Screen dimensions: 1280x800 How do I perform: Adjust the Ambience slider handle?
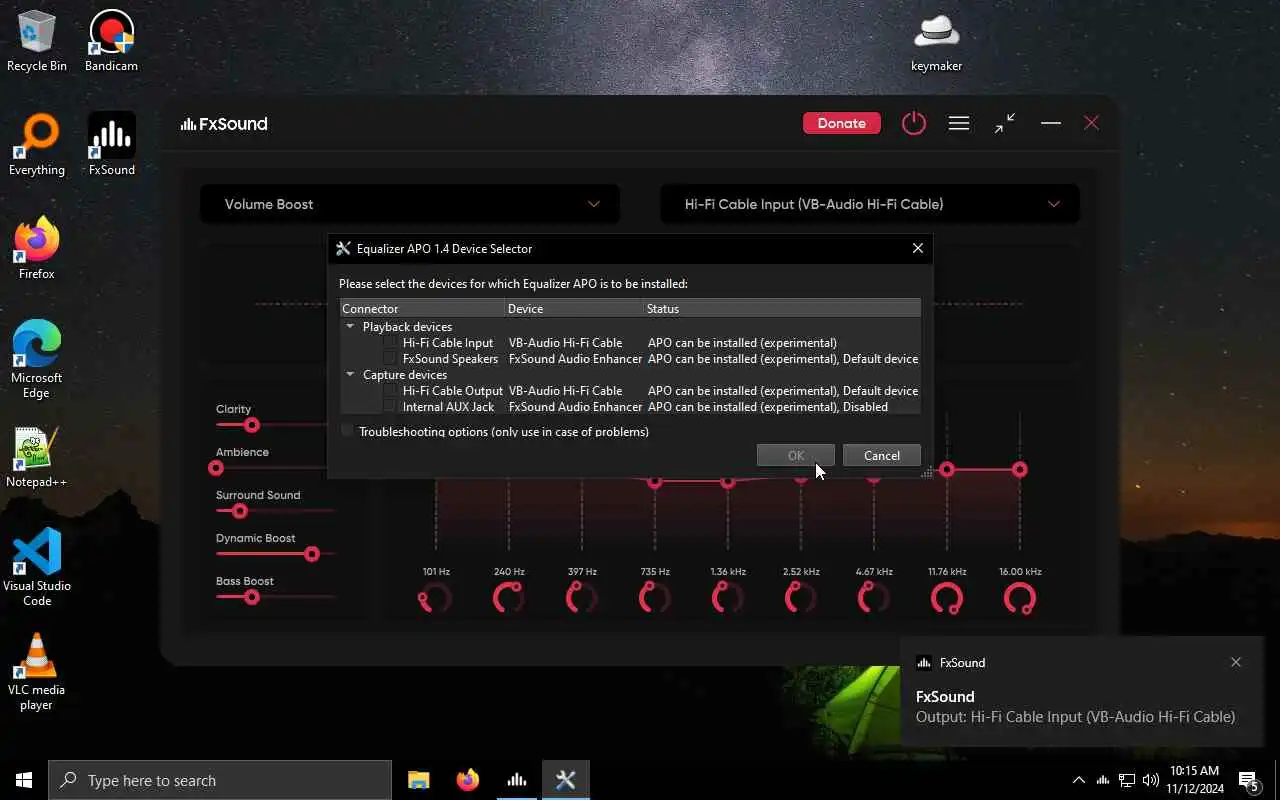click(216, 468)
